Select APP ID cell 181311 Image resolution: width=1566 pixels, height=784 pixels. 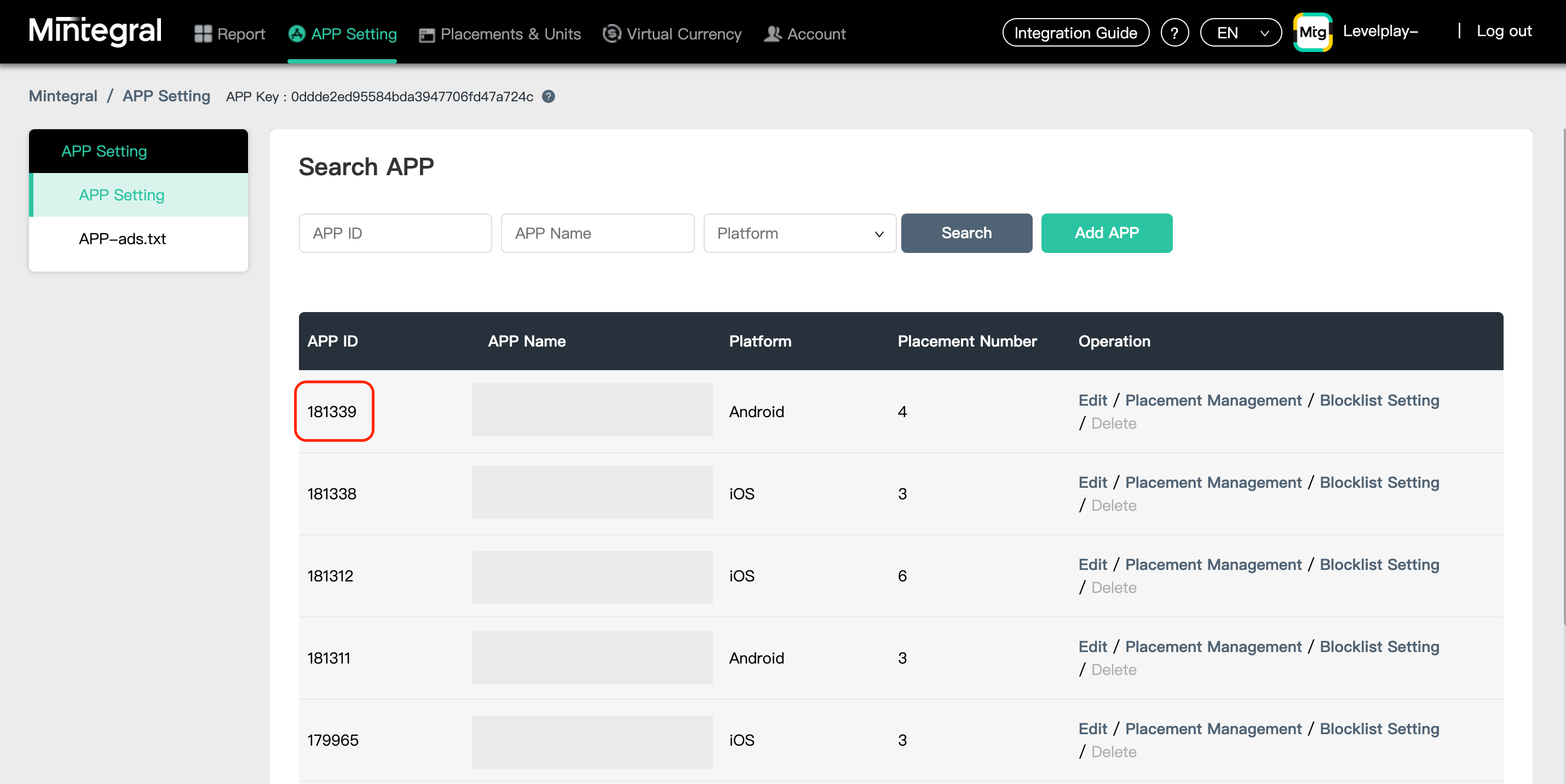click(x=329, y=658)
